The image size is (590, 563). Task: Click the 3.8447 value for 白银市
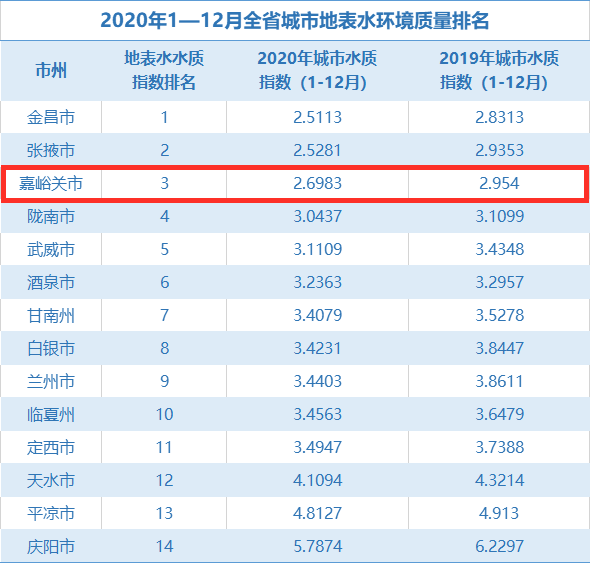pos(499,348)
